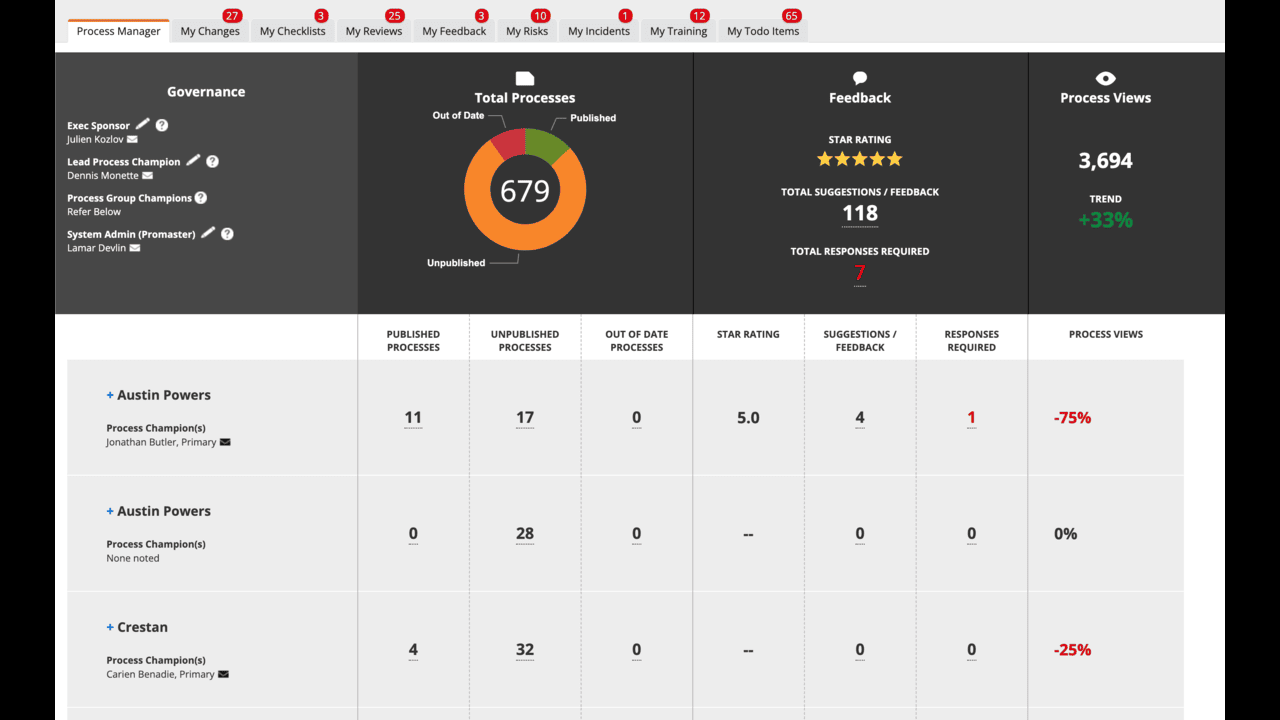1280x720 pixels.
Task: Click the Total Processes document icon
Action: [x=525, y=78]
